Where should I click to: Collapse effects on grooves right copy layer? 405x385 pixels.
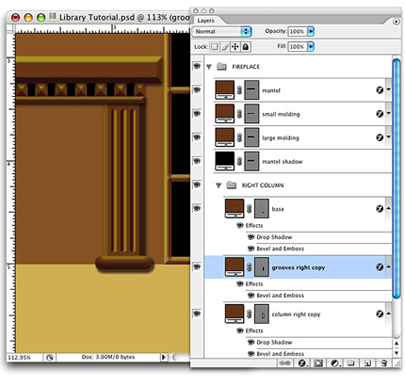388,267
